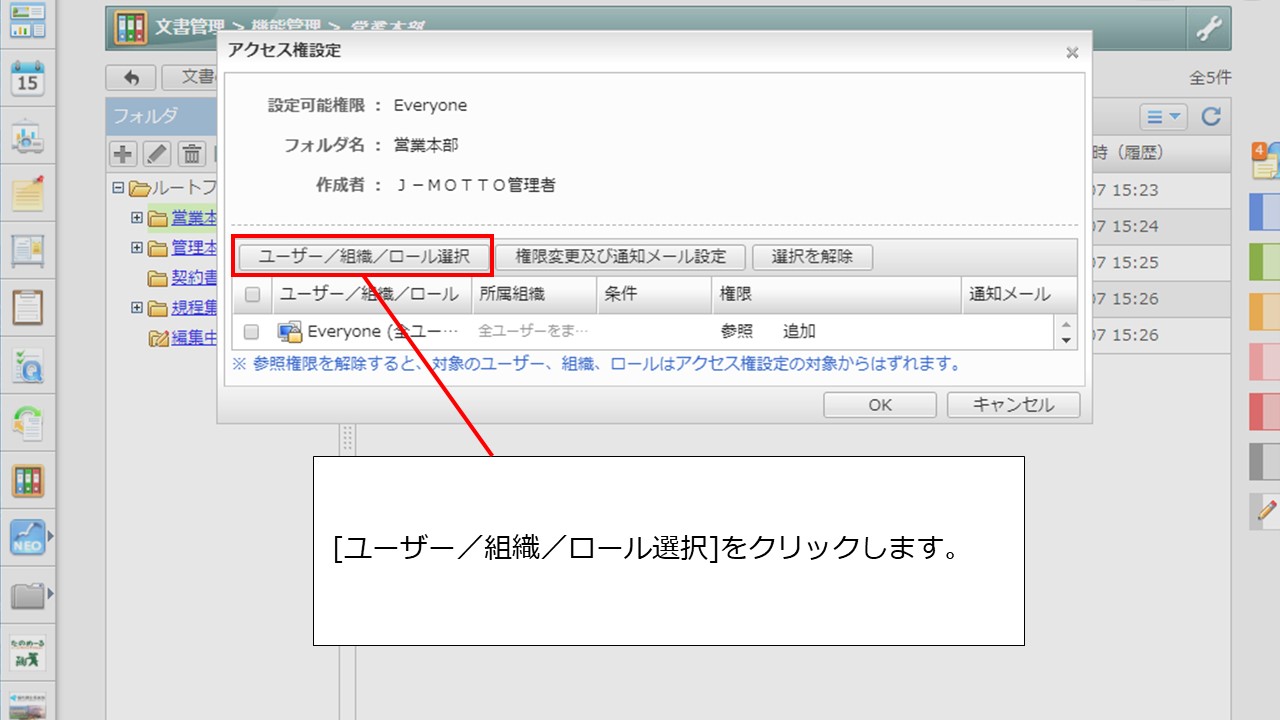The image size is (1280, 720).
Task: Click down arrow on permissions list scrollbar
Action: point(1066,340)
